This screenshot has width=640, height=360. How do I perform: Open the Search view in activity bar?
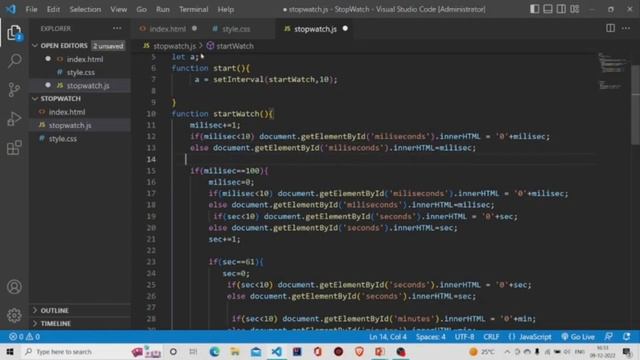[x=14, y=61]
